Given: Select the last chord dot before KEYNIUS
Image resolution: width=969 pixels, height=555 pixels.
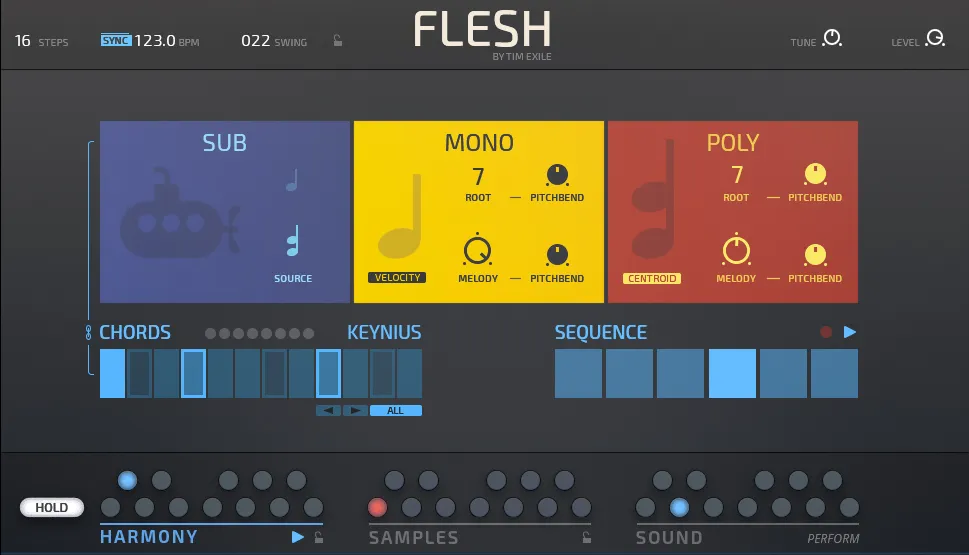Looking at the screenshot, I should click(308, 334).
